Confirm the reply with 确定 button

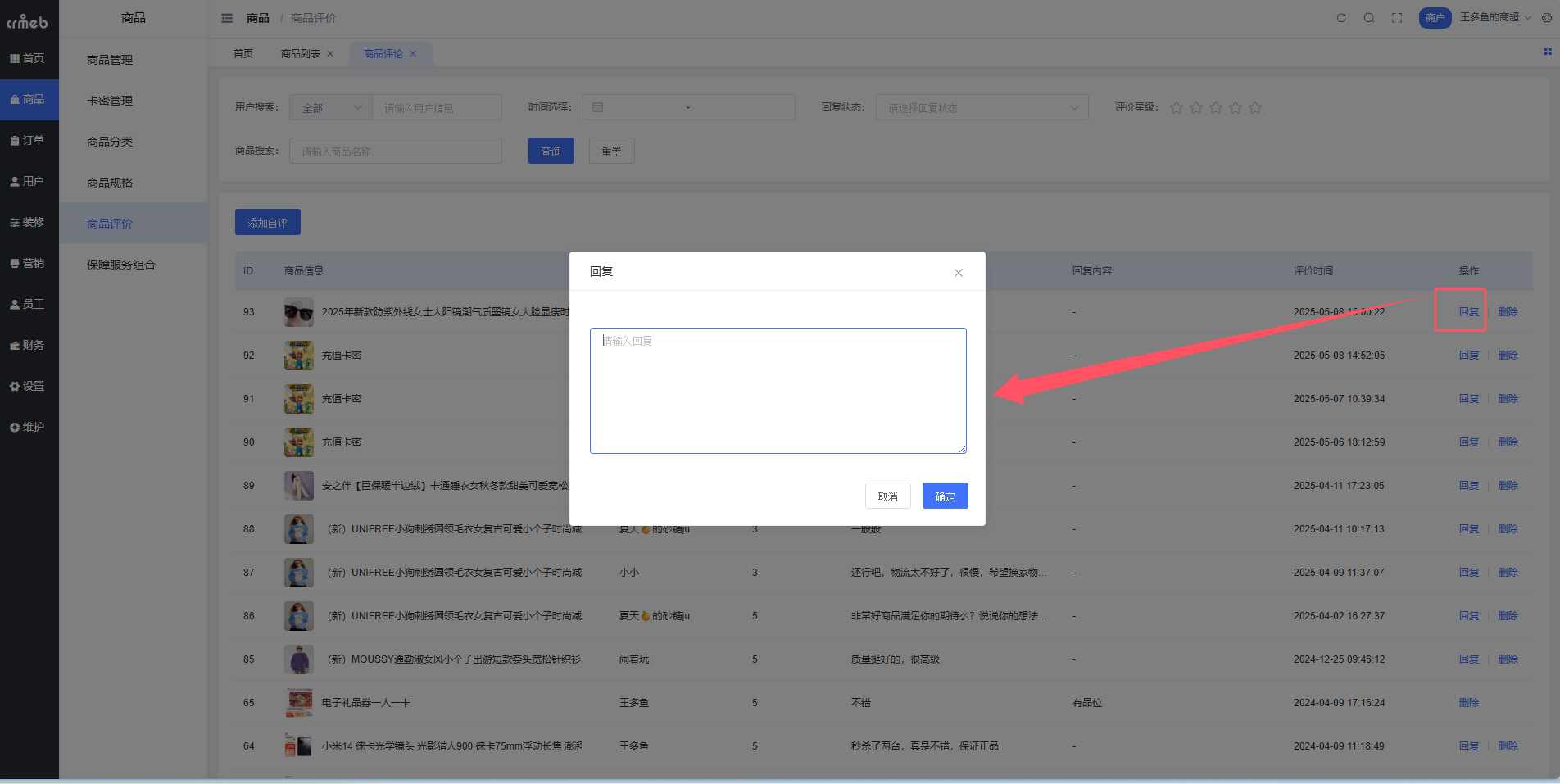coord(945,496)
